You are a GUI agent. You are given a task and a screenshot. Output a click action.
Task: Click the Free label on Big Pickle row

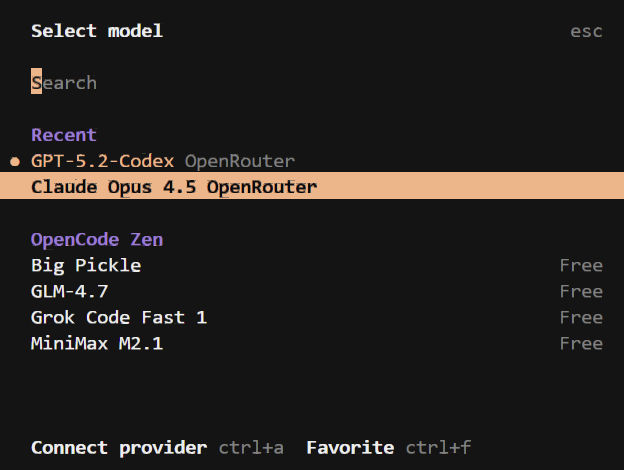[581, 265]
